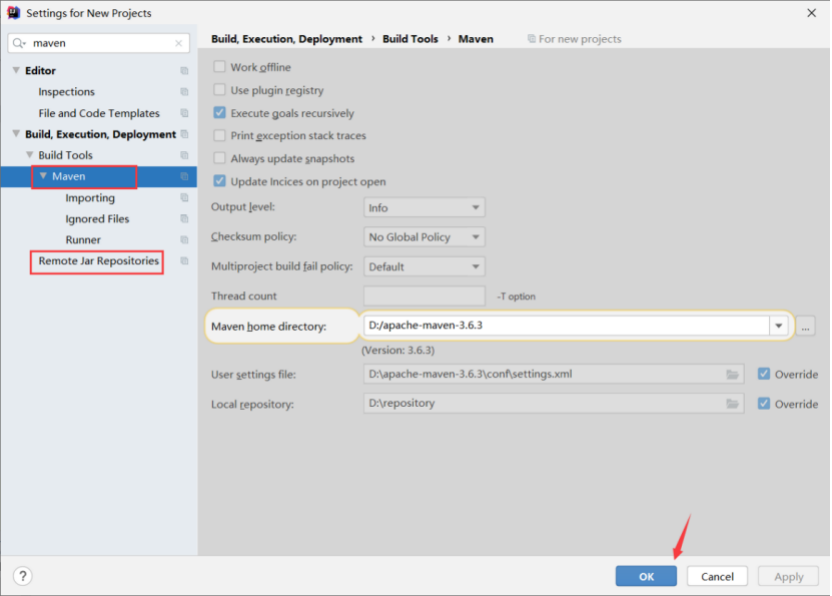
Task: Click the icon at right of Maven row
Action: (184, 176)
